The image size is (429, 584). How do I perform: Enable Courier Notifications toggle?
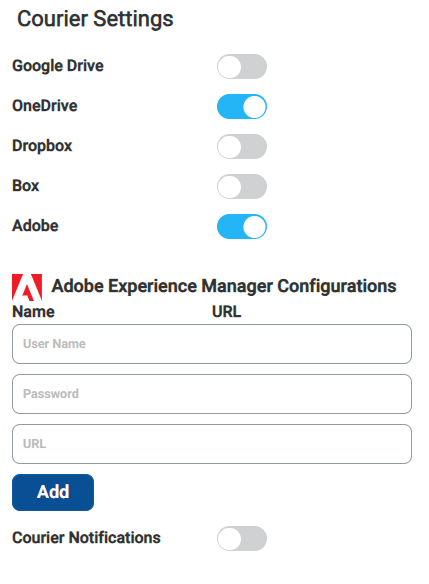click(242, 538)
